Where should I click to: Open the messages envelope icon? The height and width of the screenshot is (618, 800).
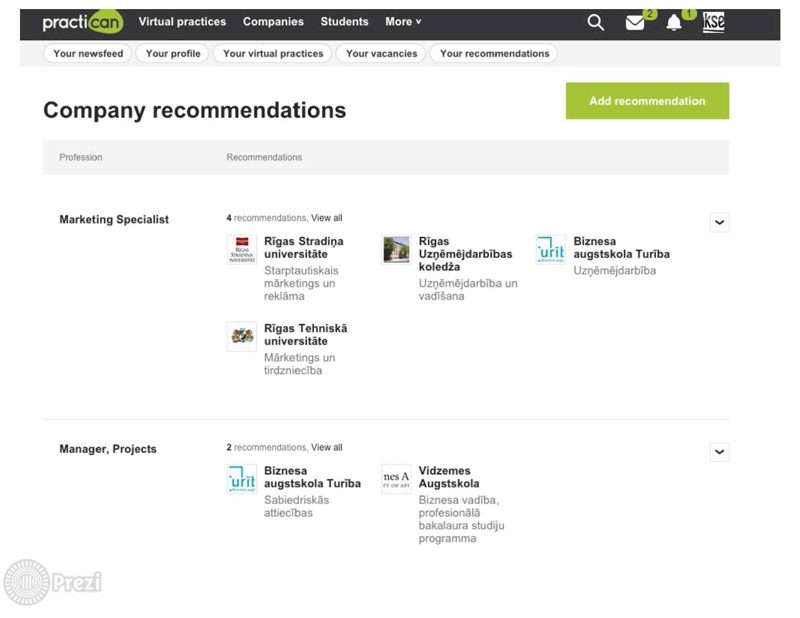[635, 23]
